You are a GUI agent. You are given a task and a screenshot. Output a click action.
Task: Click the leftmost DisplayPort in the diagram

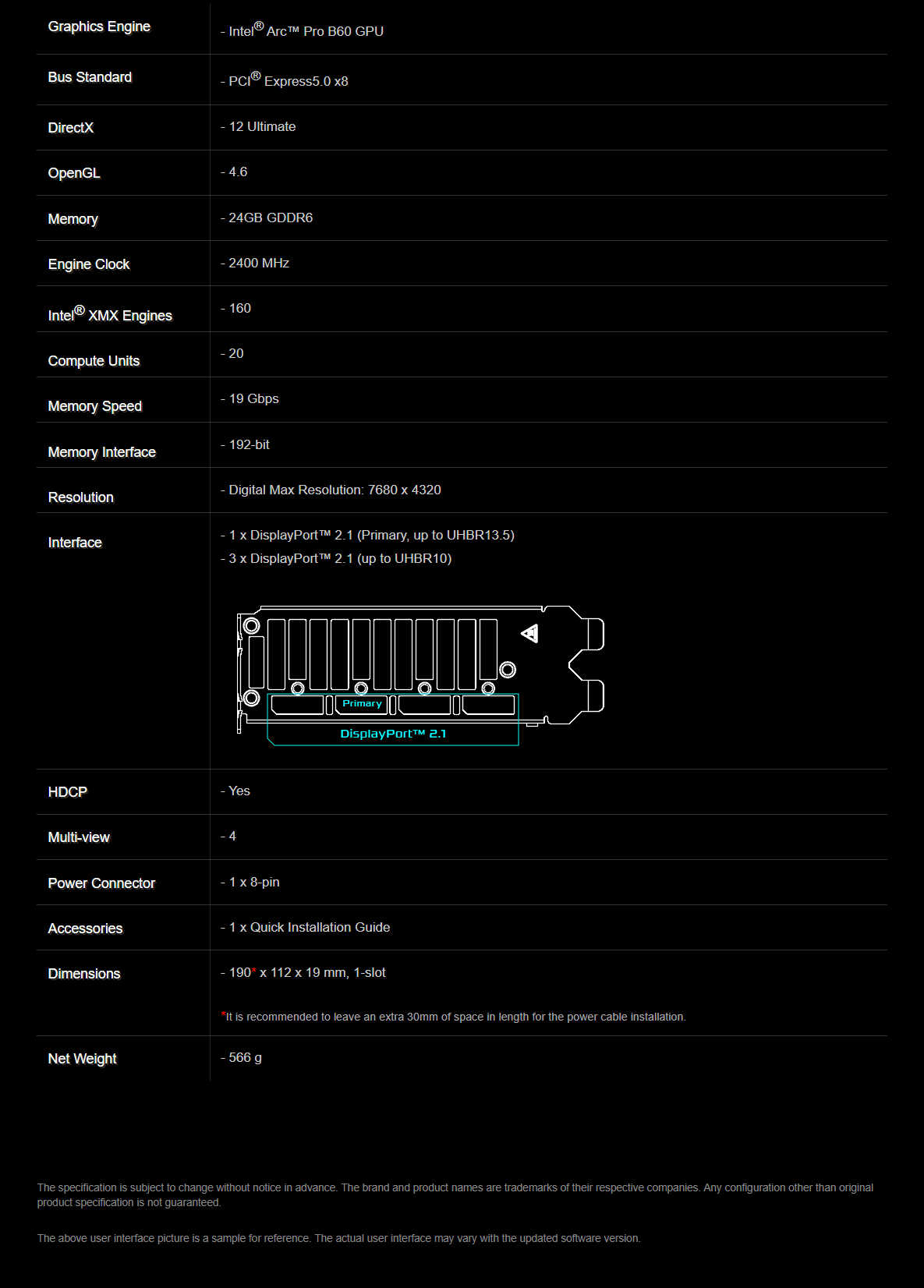coord(297,706)
